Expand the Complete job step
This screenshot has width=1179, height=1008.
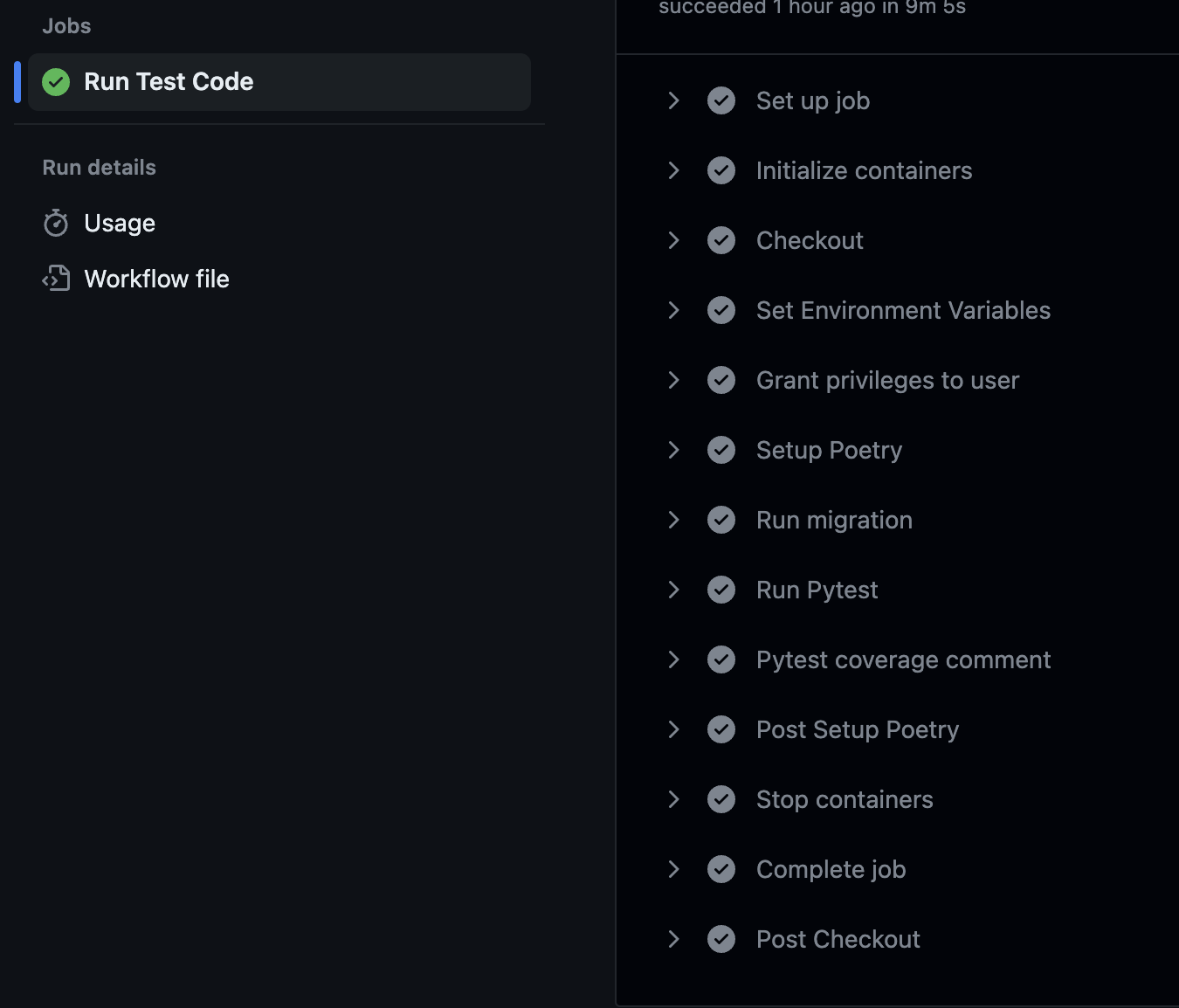point(673,869)
